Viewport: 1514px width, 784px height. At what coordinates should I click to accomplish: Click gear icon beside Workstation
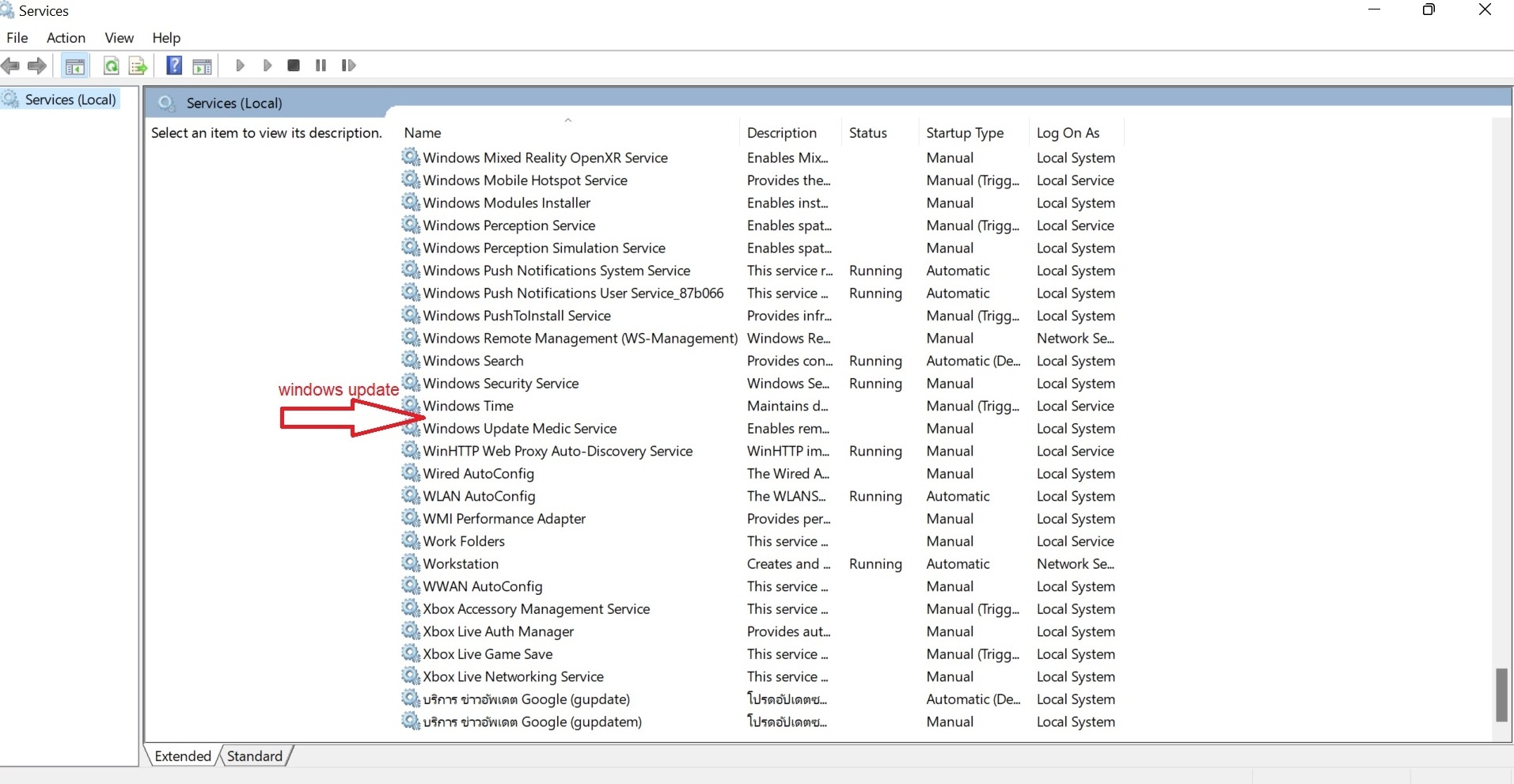[410, 563]
